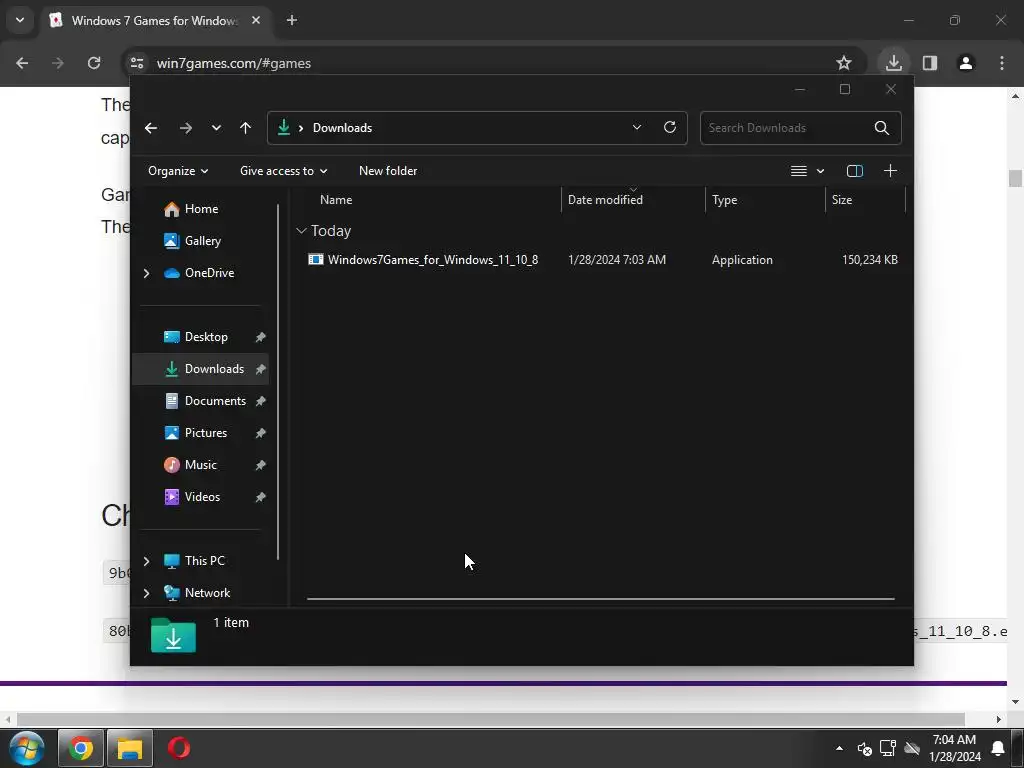Go forward in the file dialog
Screen dimensions: 1024x768
pos(185,128)
